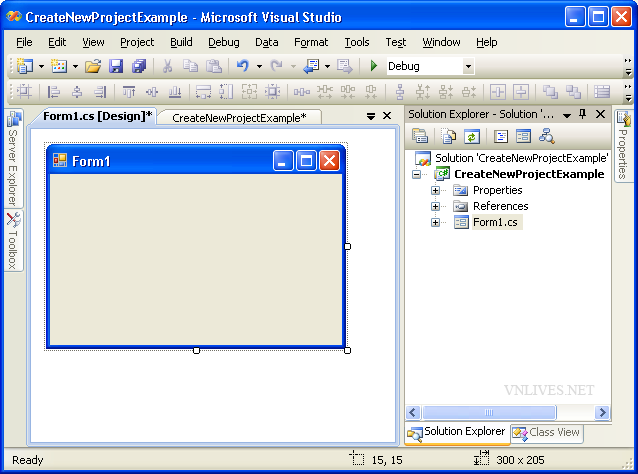
Task: Click the Add New Item toolbar icon
Action: coord(59,66)
